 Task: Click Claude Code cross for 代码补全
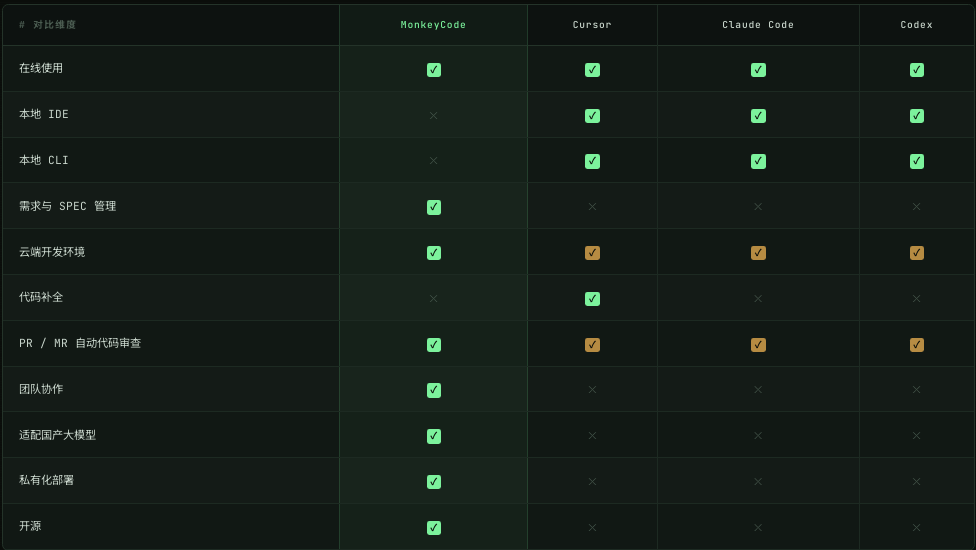click(758, 299)
